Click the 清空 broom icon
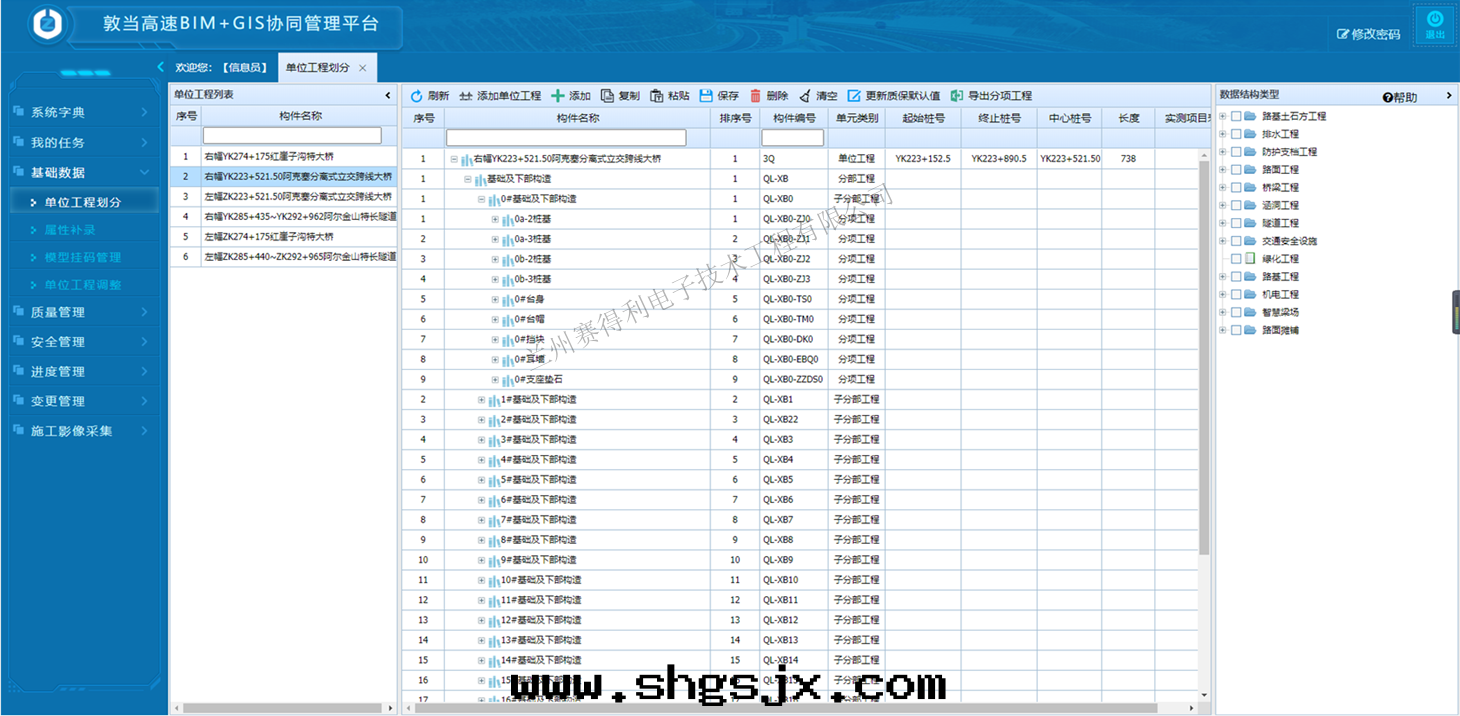 [x=805, y=96]
